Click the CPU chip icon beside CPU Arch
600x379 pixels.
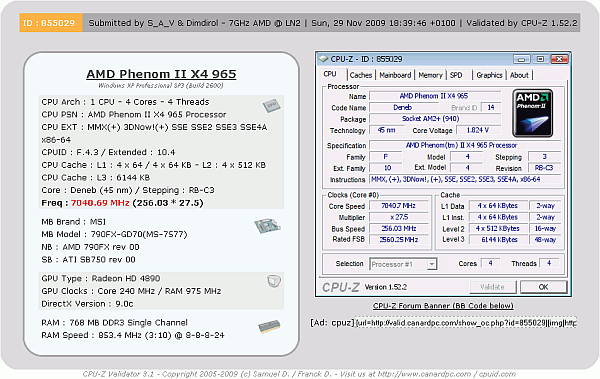(271, 105)
